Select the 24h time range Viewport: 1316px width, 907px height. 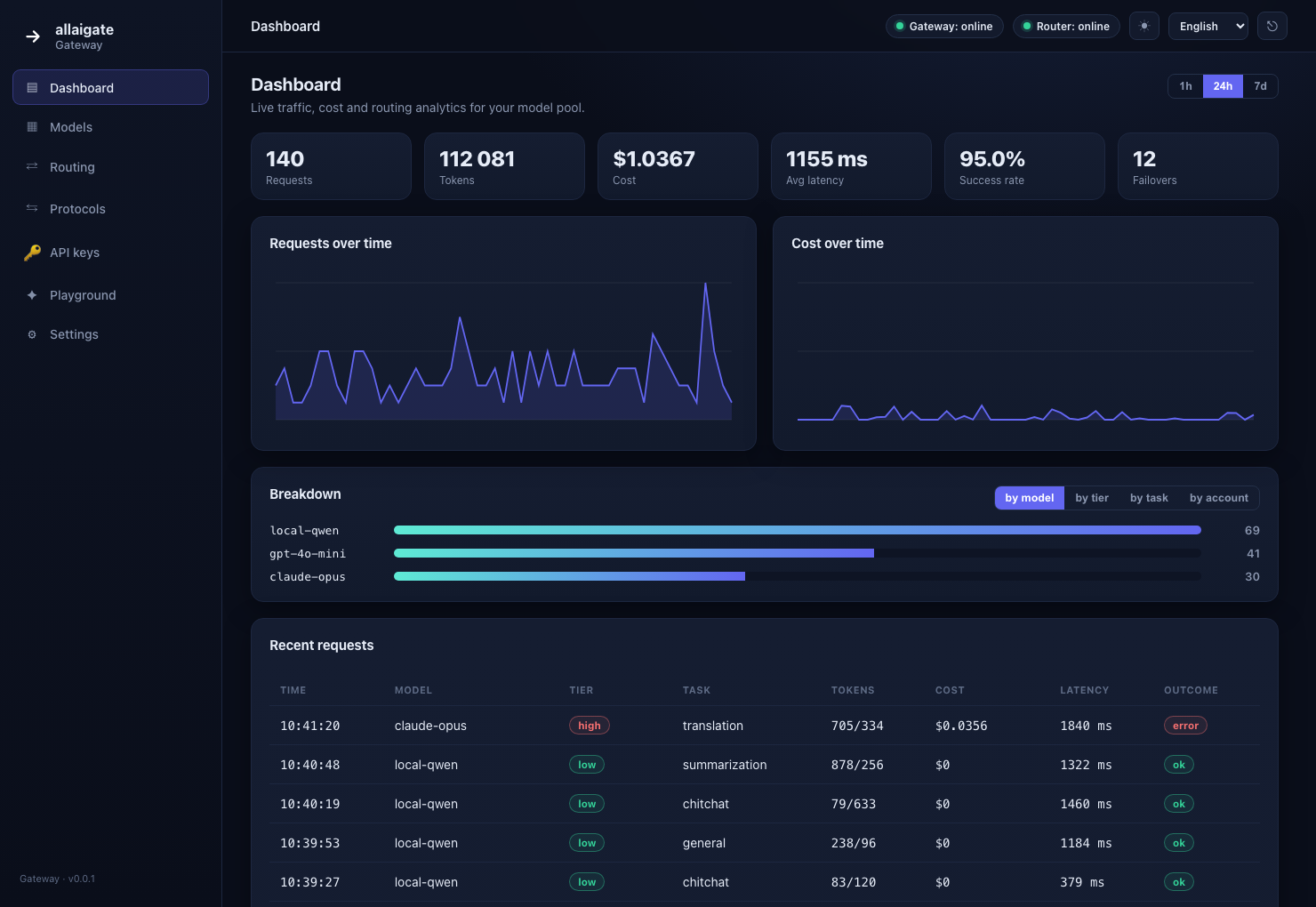[x=1223, y=86]
